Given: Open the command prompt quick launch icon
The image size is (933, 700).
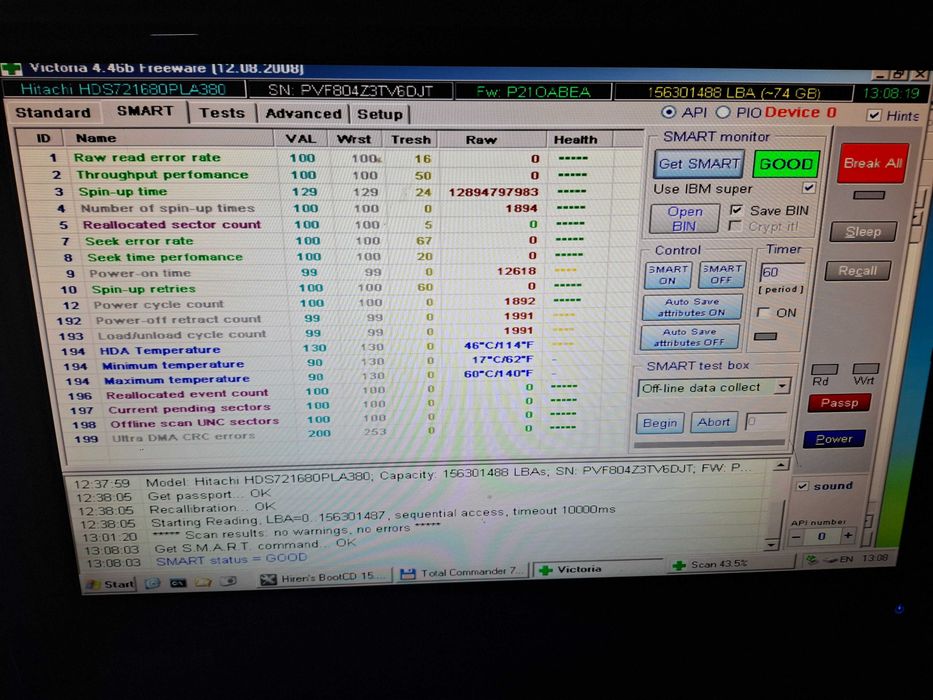Looking at the screenshot, I should tap(179, 583).
